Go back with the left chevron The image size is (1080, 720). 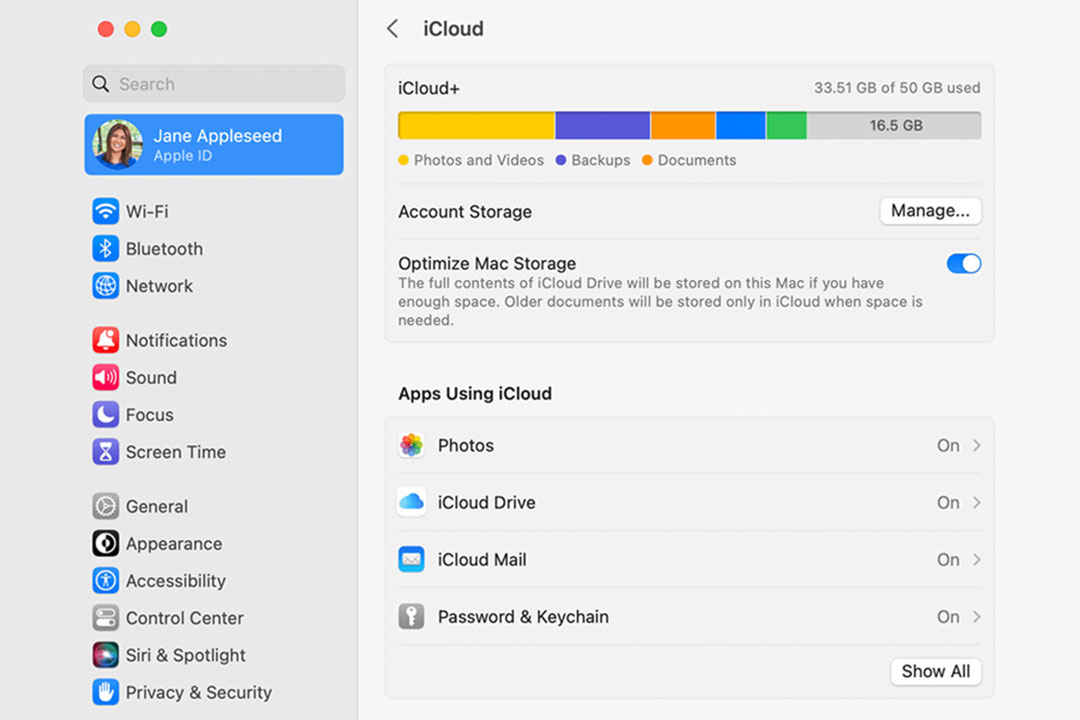(393, 29)
